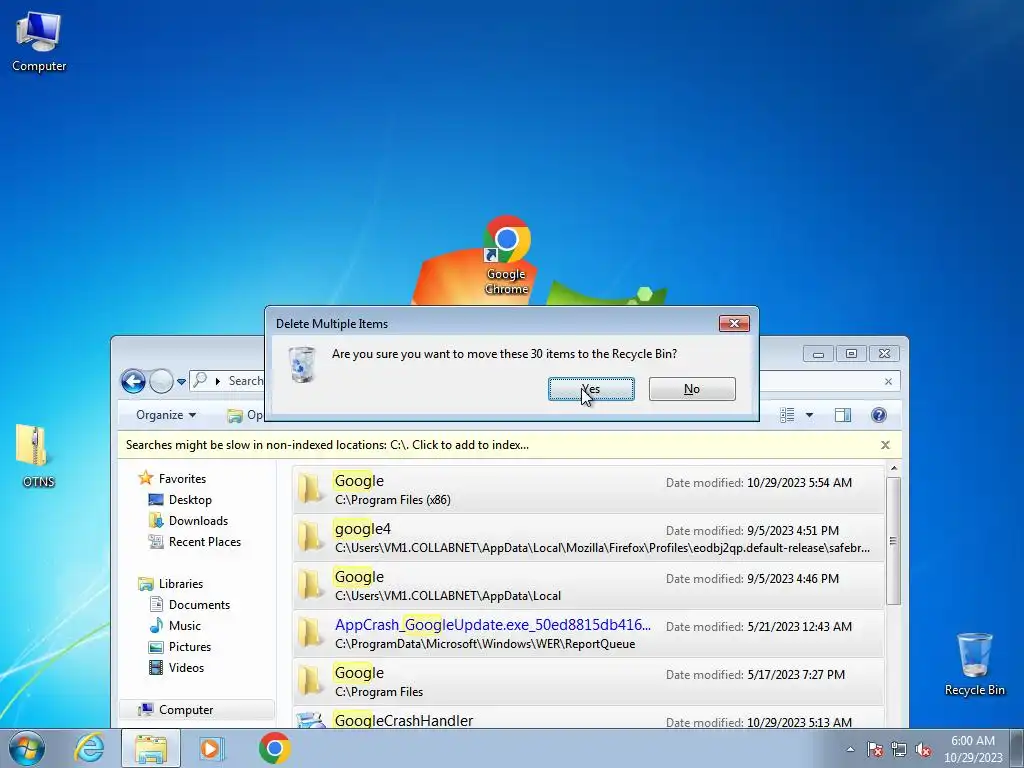The width and height of the screenshot is (1024, 768).
Task: Select Libraries in the navigation pane
Action: click(181, 584)
